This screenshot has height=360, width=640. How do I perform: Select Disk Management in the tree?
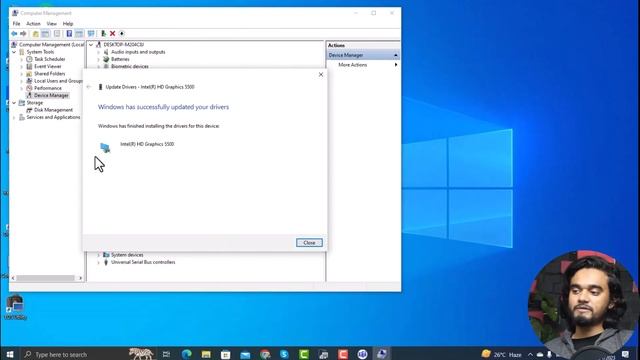pos(53,110)
